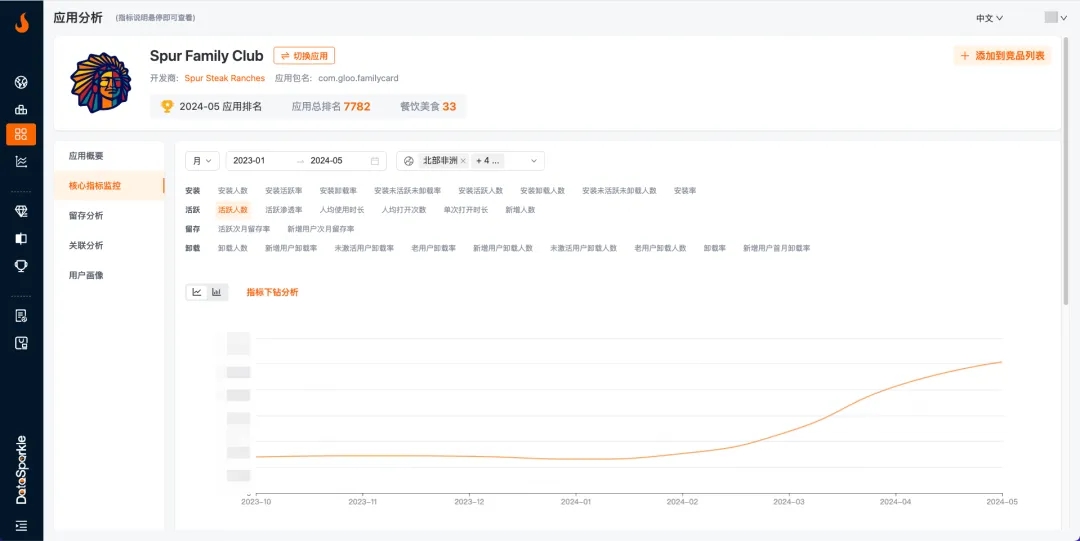1080x541 pixels.
Task: Click the DataSparkle flame logo
Action: click(21, 23)
